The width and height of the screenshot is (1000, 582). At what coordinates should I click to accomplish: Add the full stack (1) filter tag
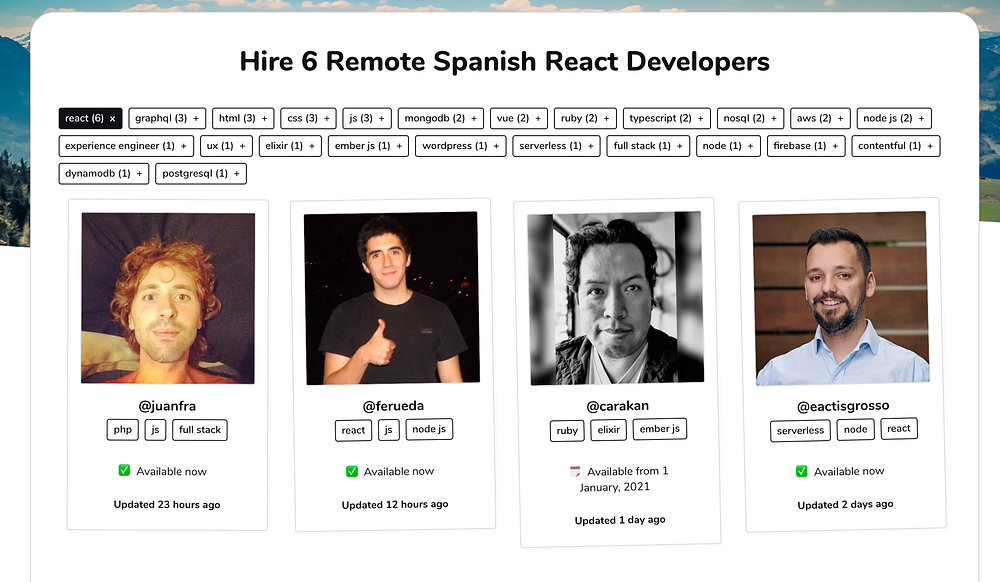click(x=648, y=146)
